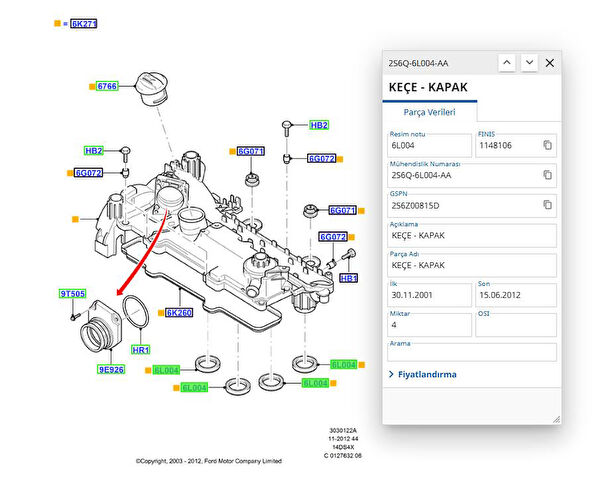Select the 6766 oil cap label
Viewport: 600px width, 490px height.
107,87
